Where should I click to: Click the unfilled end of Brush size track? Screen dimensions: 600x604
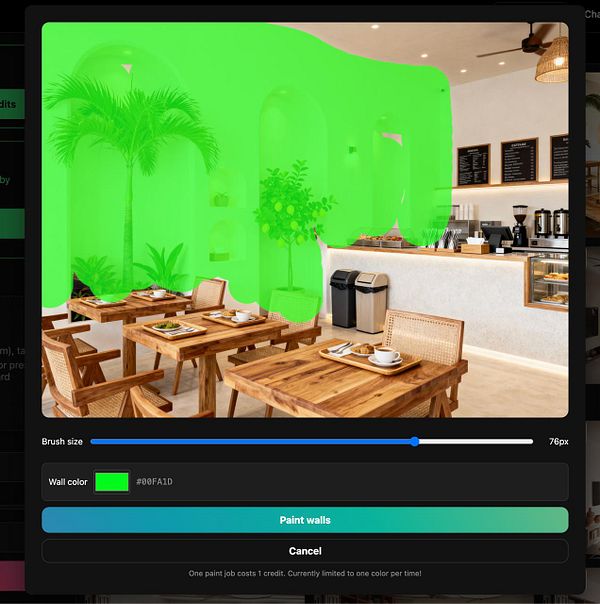point(476,441)
